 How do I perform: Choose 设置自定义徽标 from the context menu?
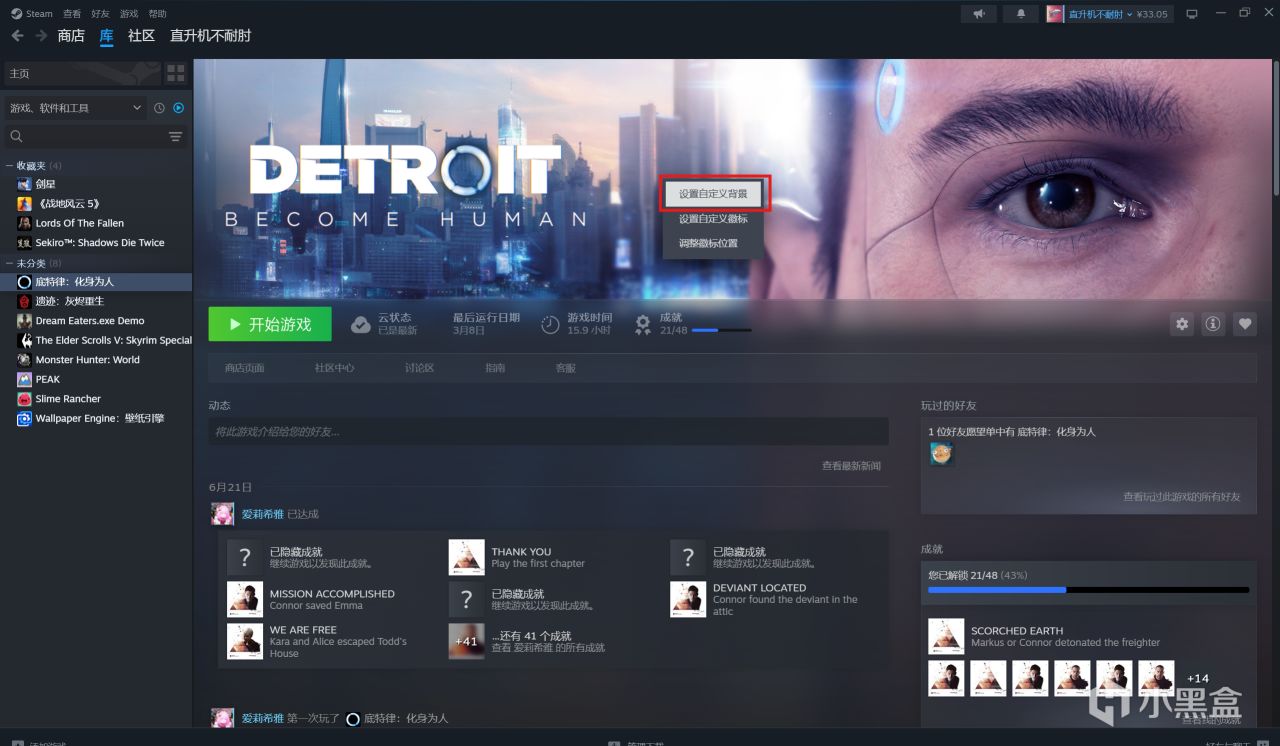pos(713,219)
